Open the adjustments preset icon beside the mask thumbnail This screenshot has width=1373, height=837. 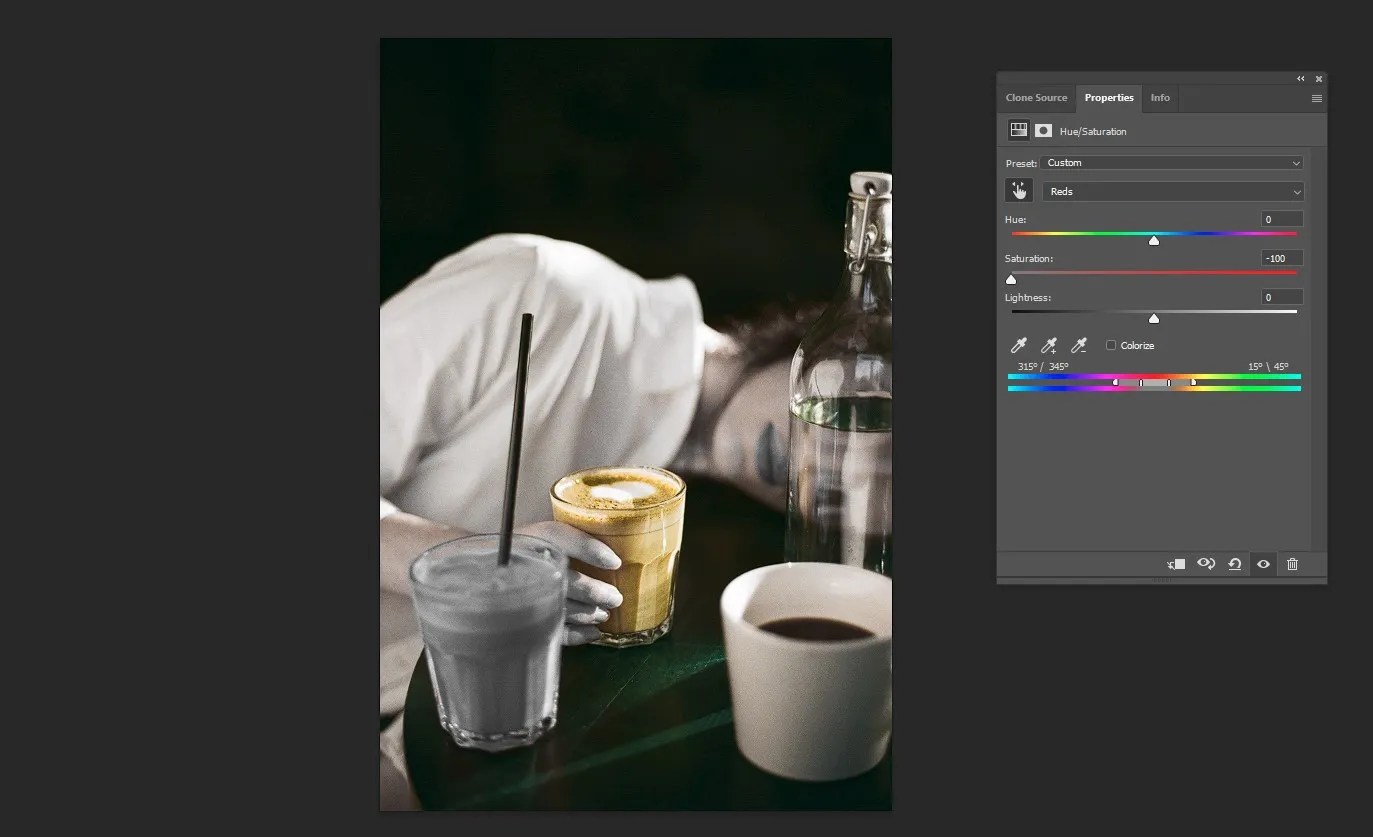pyautogui.click(x=1018, y=130)
